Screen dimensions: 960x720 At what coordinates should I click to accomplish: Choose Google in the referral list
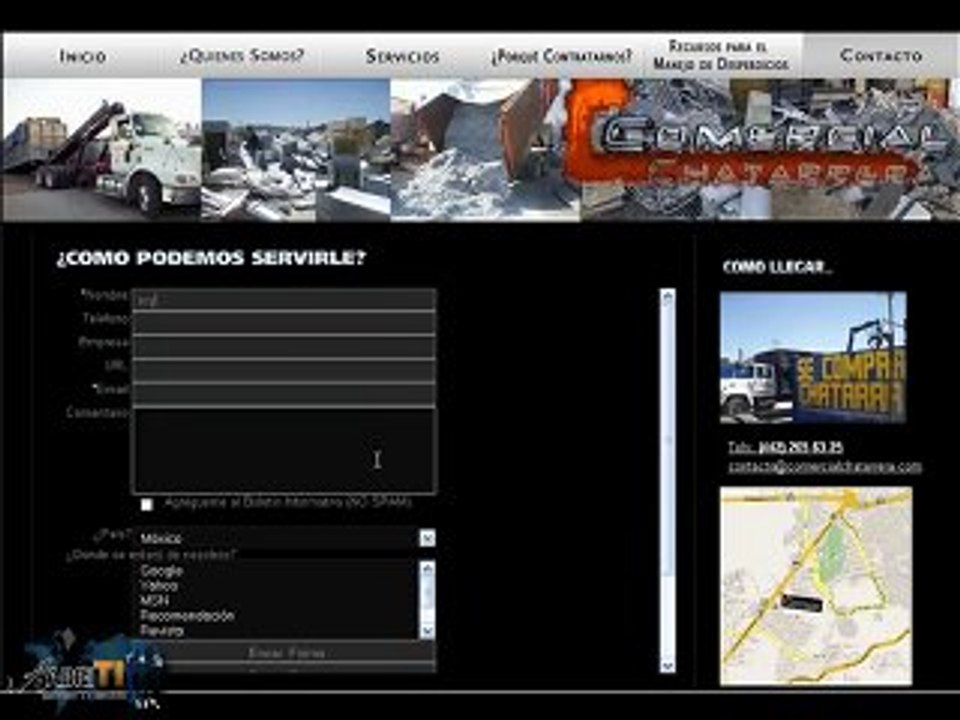click(x=162, y=571)
